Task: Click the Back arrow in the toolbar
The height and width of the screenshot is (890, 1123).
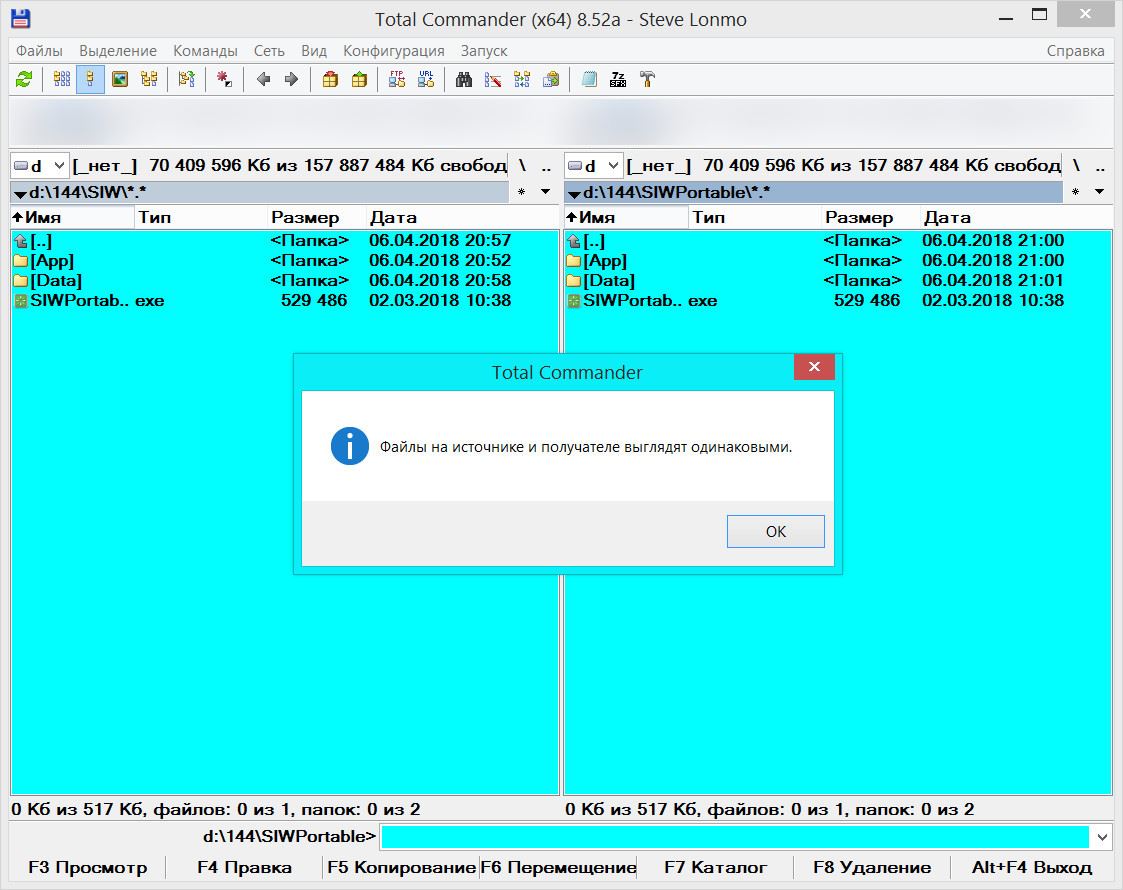Action: click(263, 79)
